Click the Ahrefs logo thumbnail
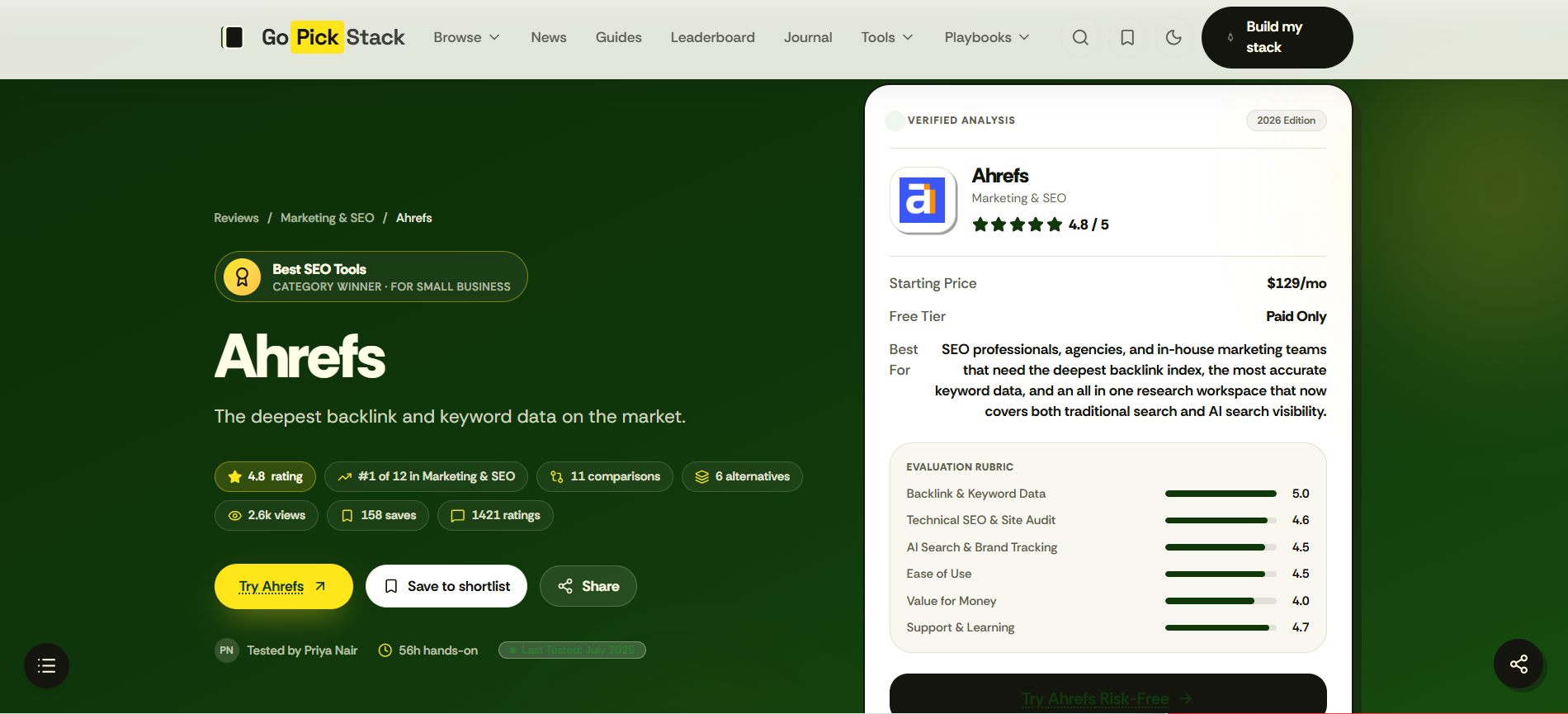The height and width of the screenshot is (714, 1568). [x=923, y=201]
